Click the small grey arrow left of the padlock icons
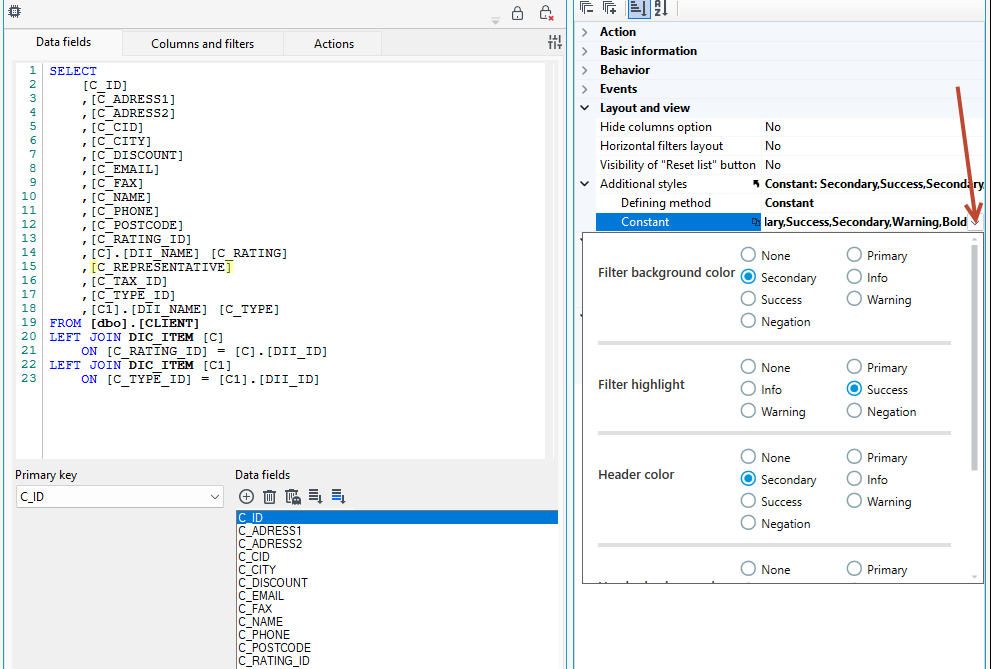The image size is (991, 669). [496, 21]
